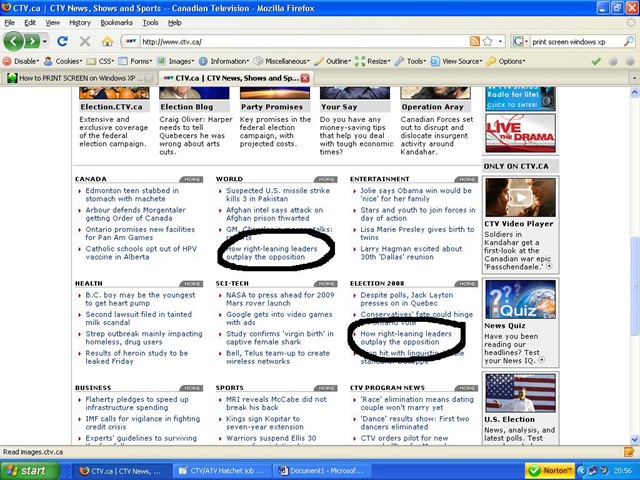Image resolution: width=640 pixels, height=480 pixels.
Task: Click MORE button beside WORLD heading
Action: pyautogui.click(x=326, y=180)
